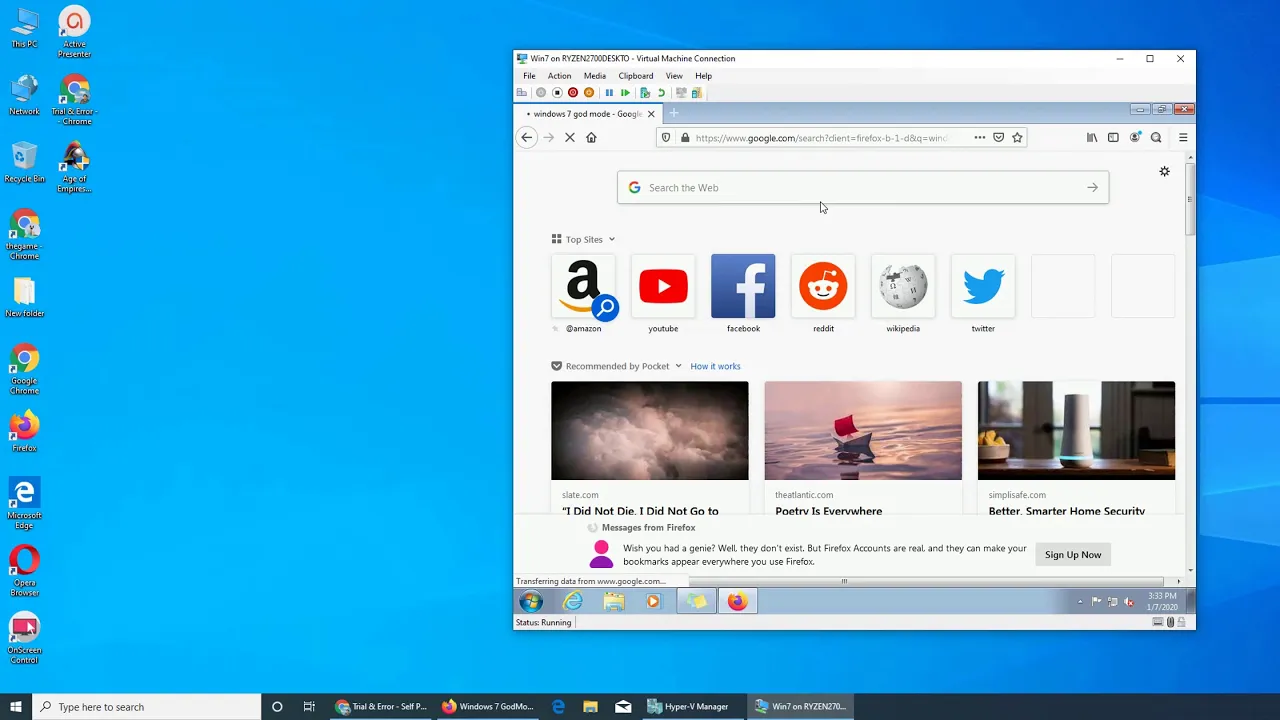Open Firefox Account icon
1280x720 pixels.
tap(1135, 138)
